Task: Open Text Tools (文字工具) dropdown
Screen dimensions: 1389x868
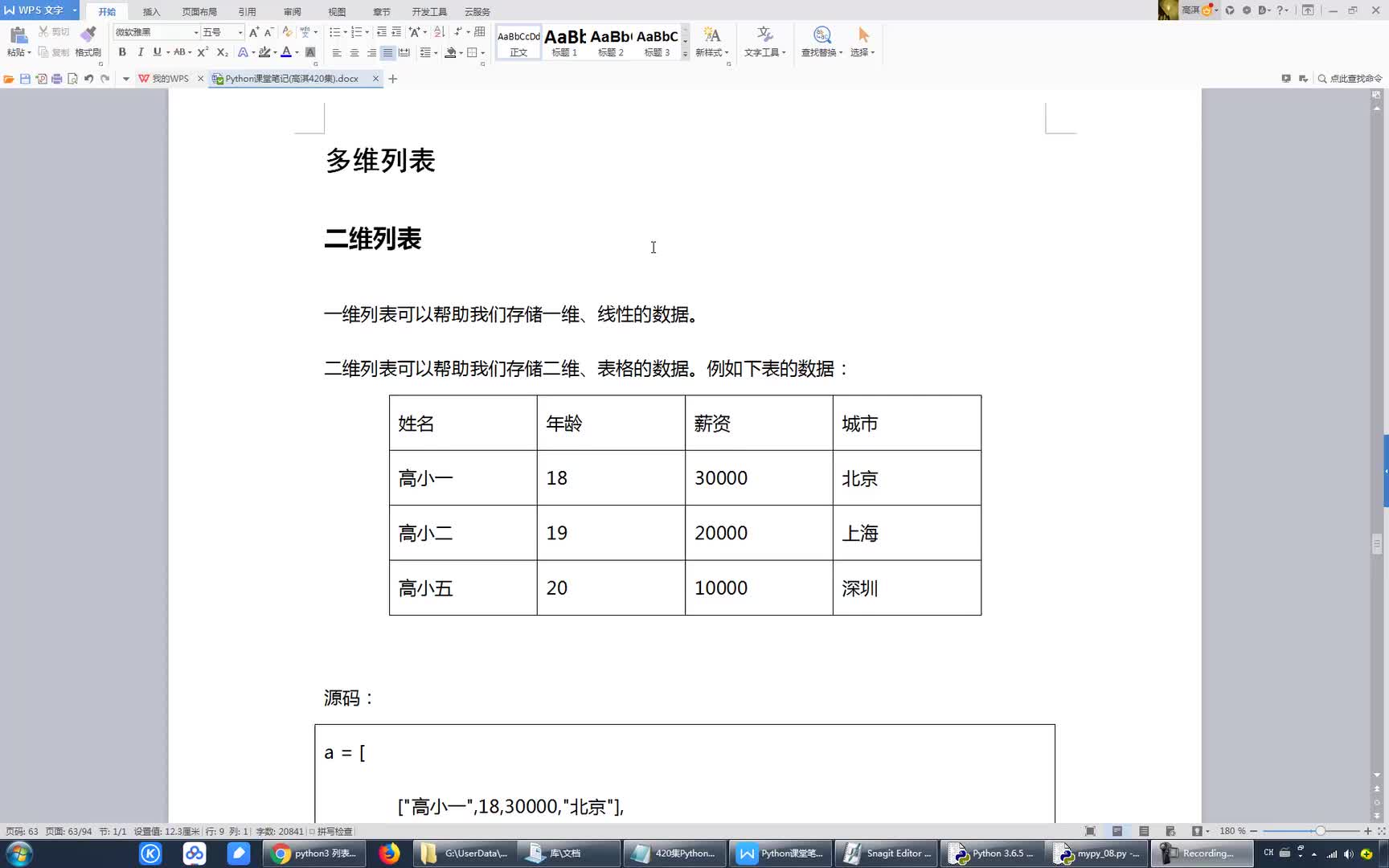Action: (x=764, y=43)
